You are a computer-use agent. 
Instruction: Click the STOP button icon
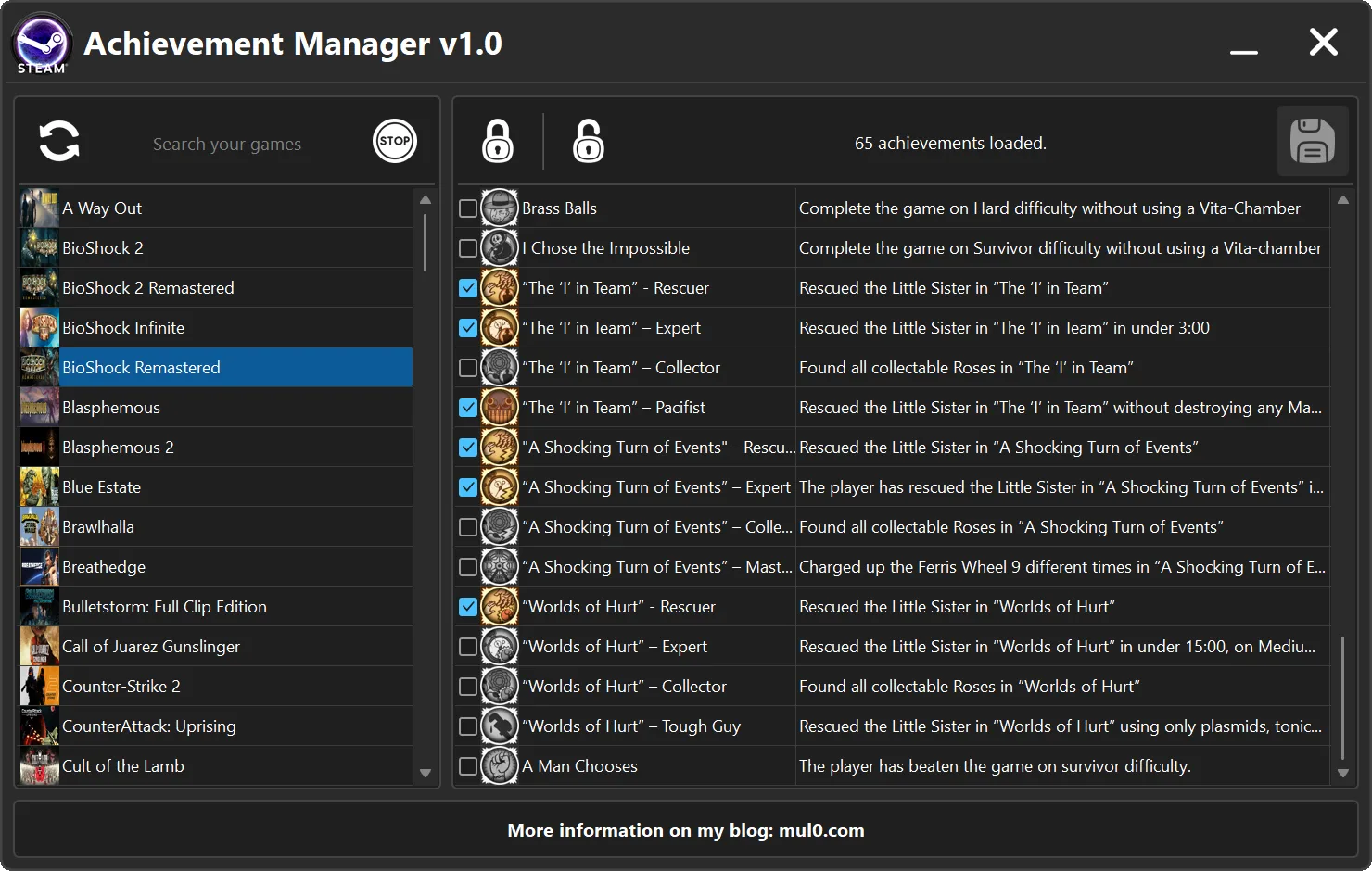pyautogui.click(x=395, y=142)
